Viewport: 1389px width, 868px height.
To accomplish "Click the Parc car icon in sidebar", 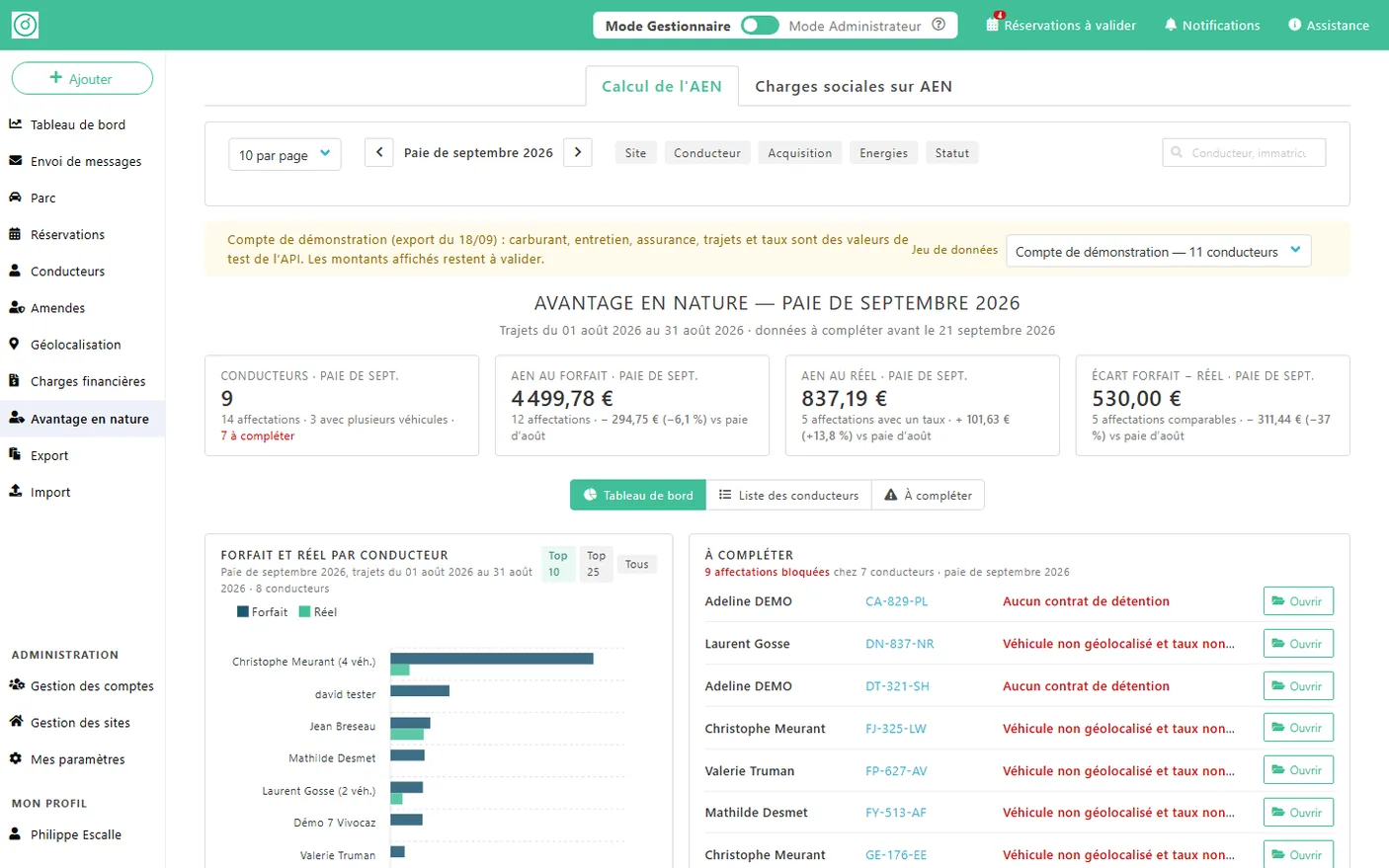I will (16, 197).
